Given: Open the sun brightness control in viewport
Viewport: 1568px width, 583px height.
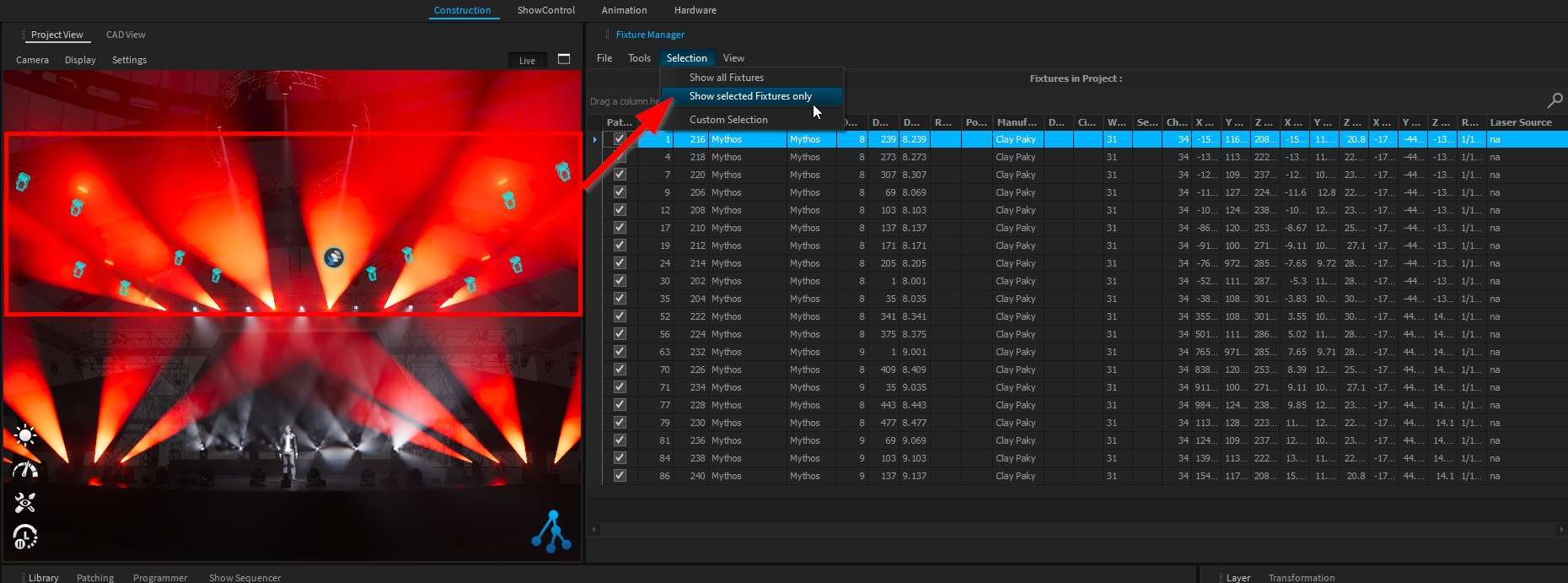Looking at the screenshot, I should click(x=25, y=435).
